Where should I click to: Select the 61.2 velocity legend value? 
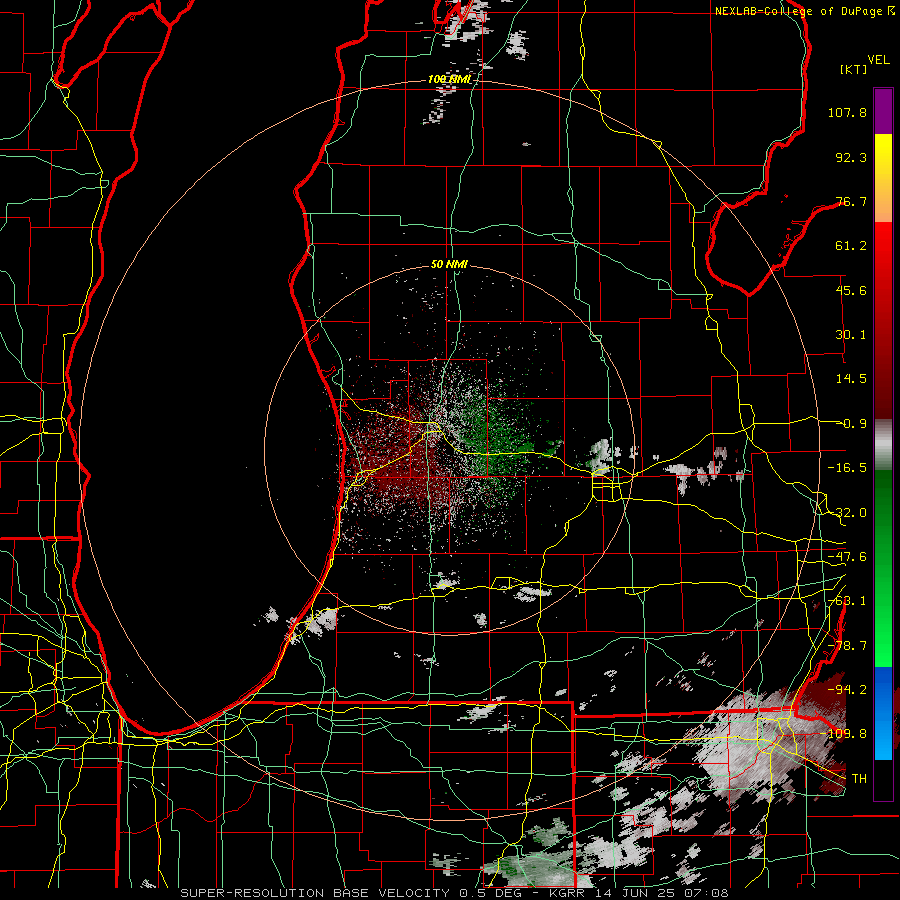[x=851, y=246]
